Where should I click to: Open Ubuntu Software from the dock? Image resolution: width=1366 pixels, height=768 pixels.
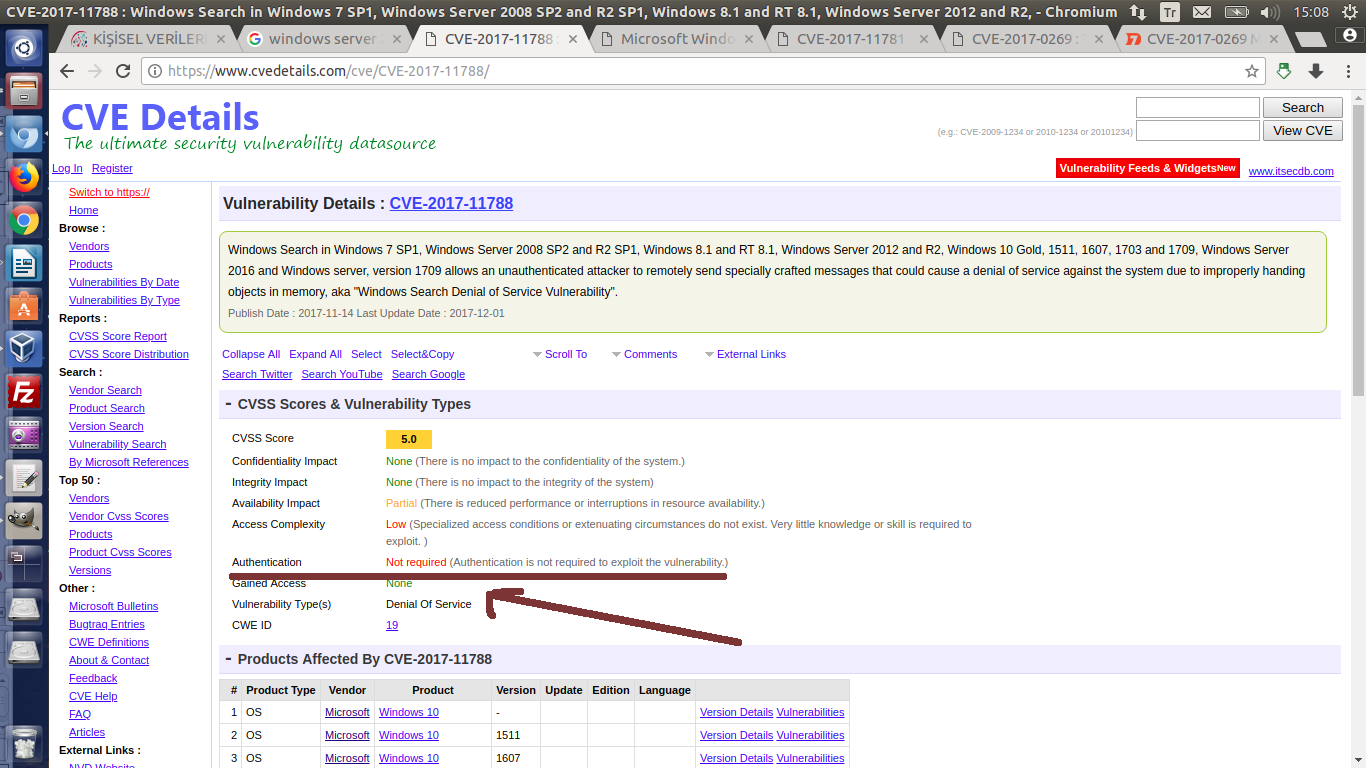pos(24,307)
